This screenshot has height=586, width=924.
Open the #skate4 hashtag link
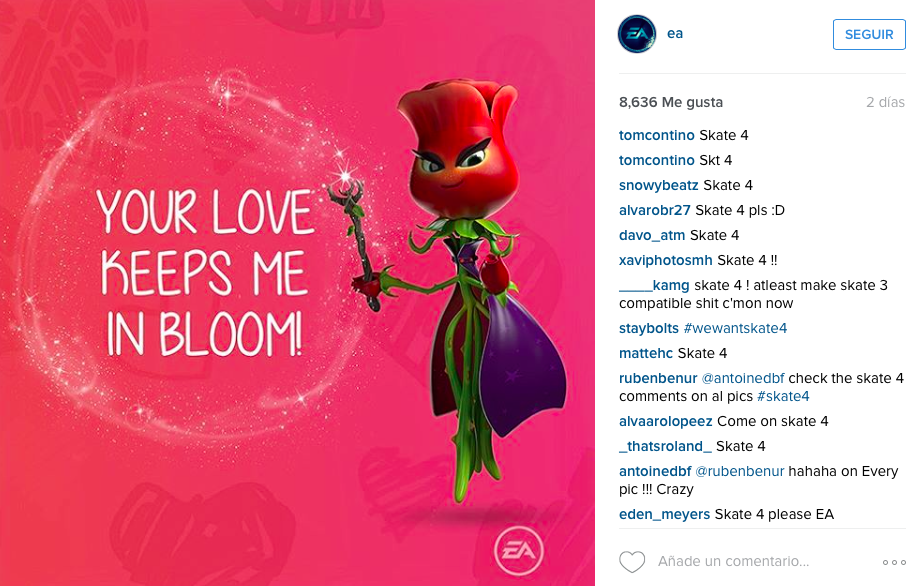[x=783, y=396]
